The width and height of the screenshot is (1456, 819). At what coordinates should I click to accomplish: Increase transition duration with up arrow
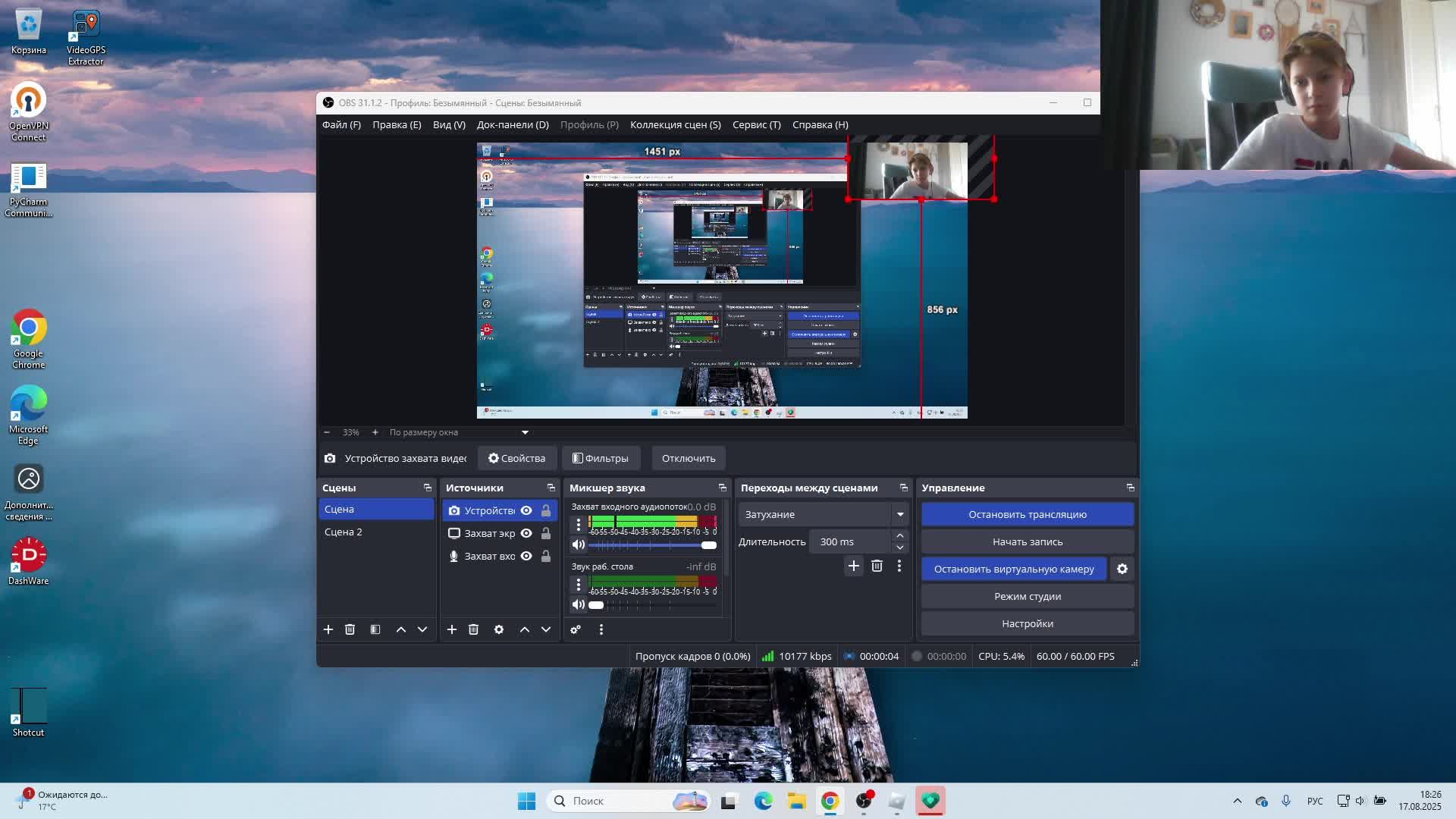pyautogui.click(x=900, y=535)
